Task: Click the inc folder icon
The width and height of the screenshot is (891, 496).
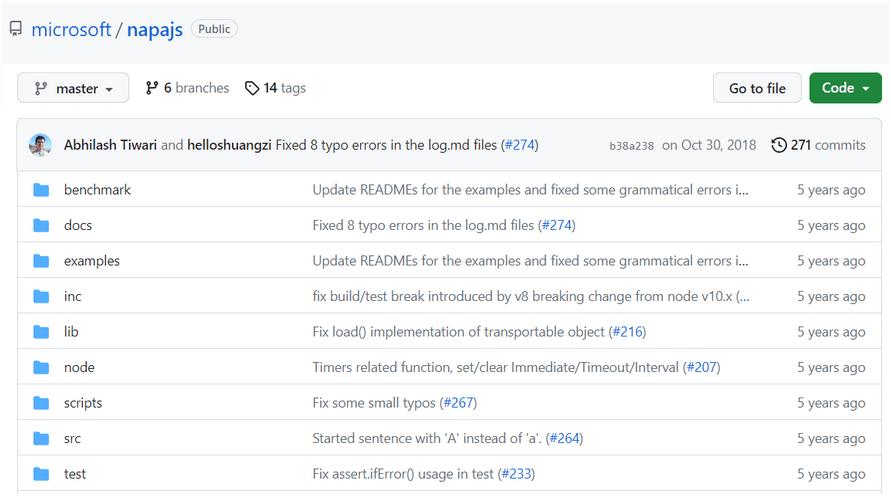Action: coord(41,296)
